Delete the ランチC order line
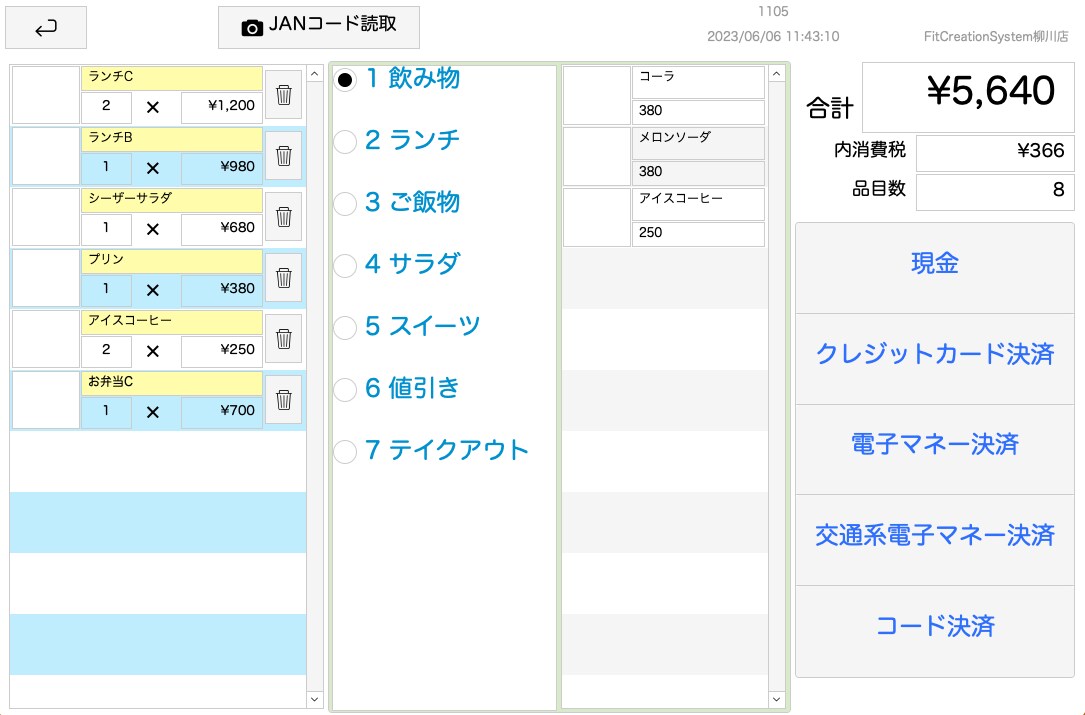This screenshot has width=1085, height=715. click(x=284, y=95)
